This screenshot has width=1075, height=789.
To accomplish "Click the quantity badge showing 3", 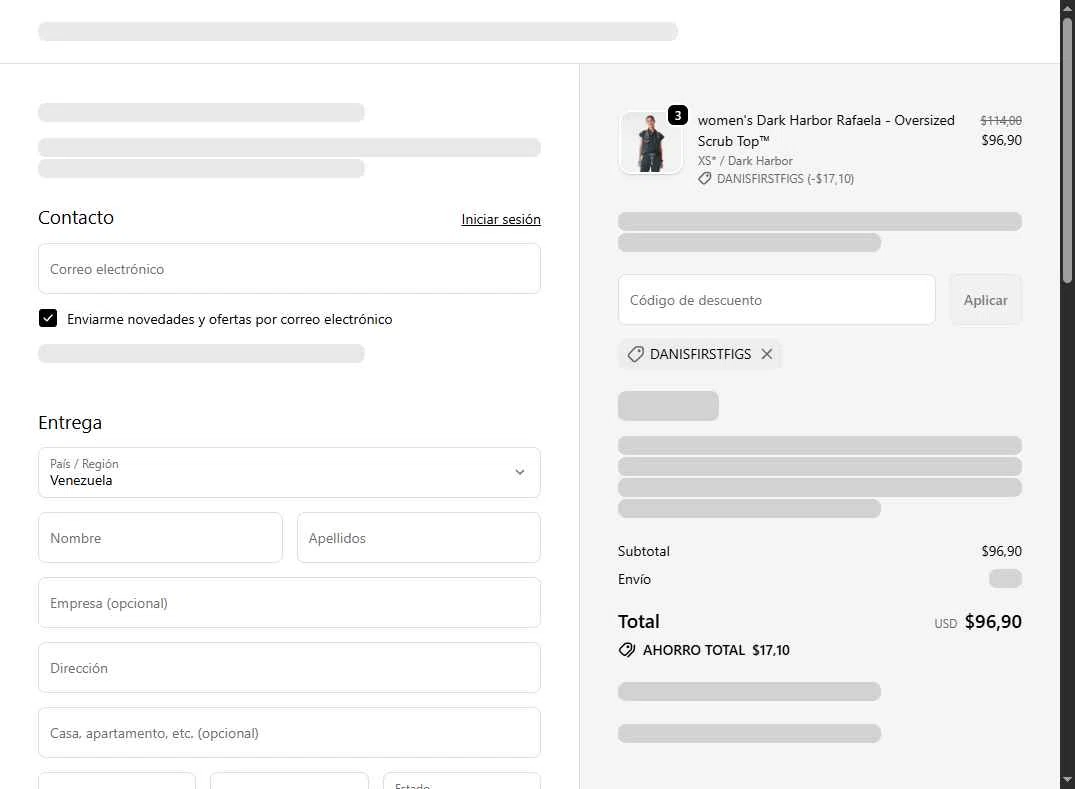I will tap(678, 115).
